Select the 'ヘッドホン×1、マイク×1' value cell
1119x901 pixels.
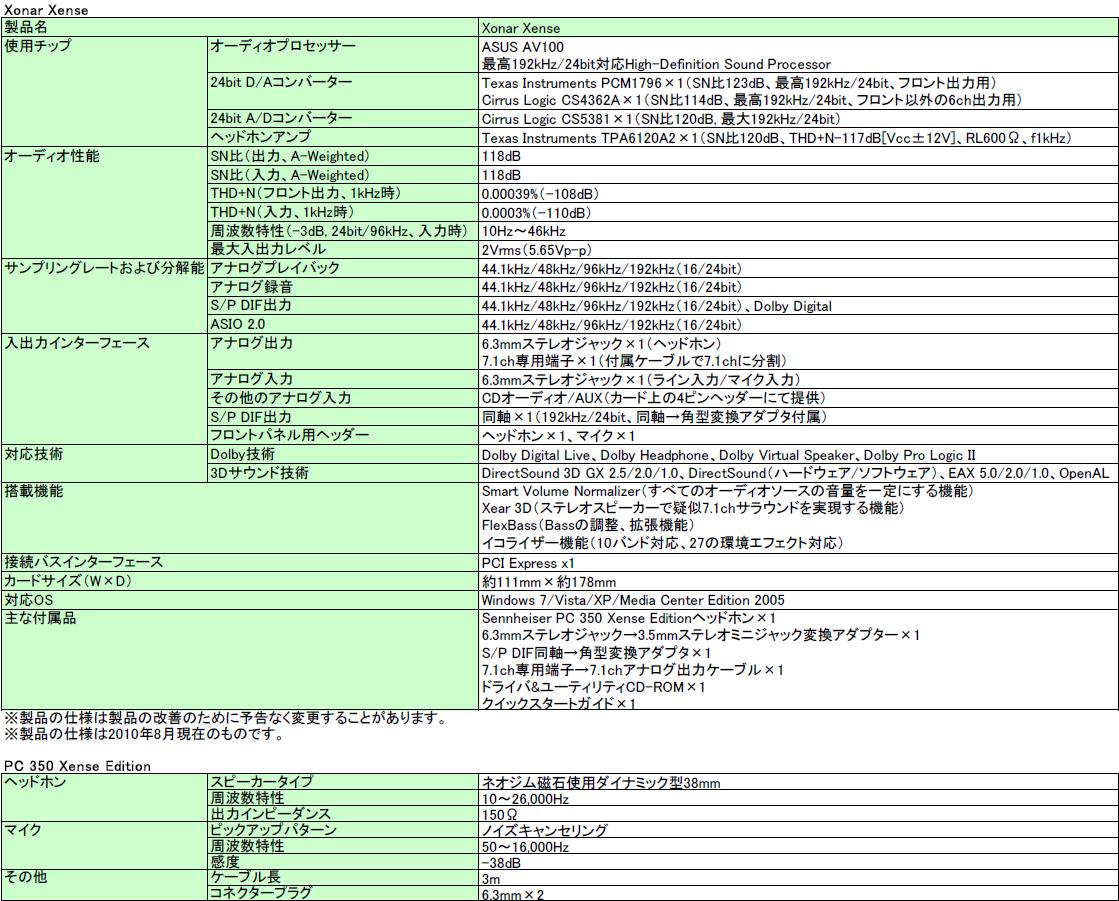point(799,435)
